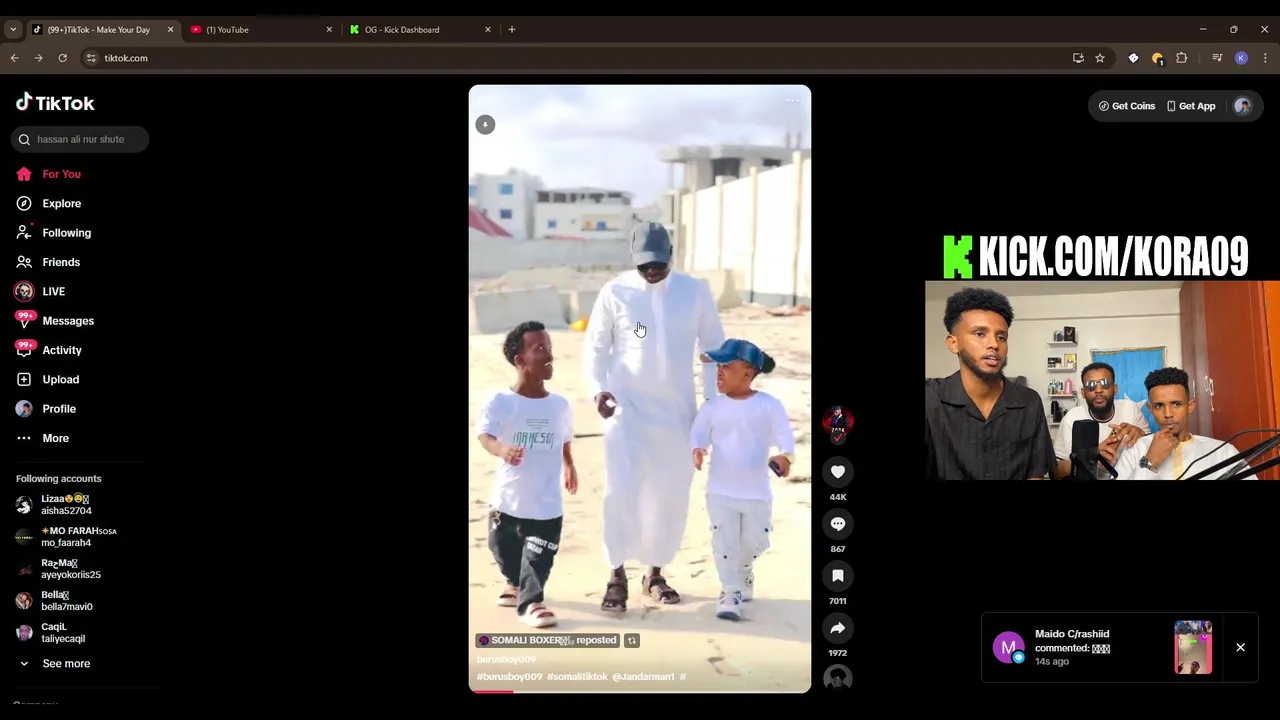Open the sound disc below share
The image size is (1280, 720).
click(x=838, y=679)
